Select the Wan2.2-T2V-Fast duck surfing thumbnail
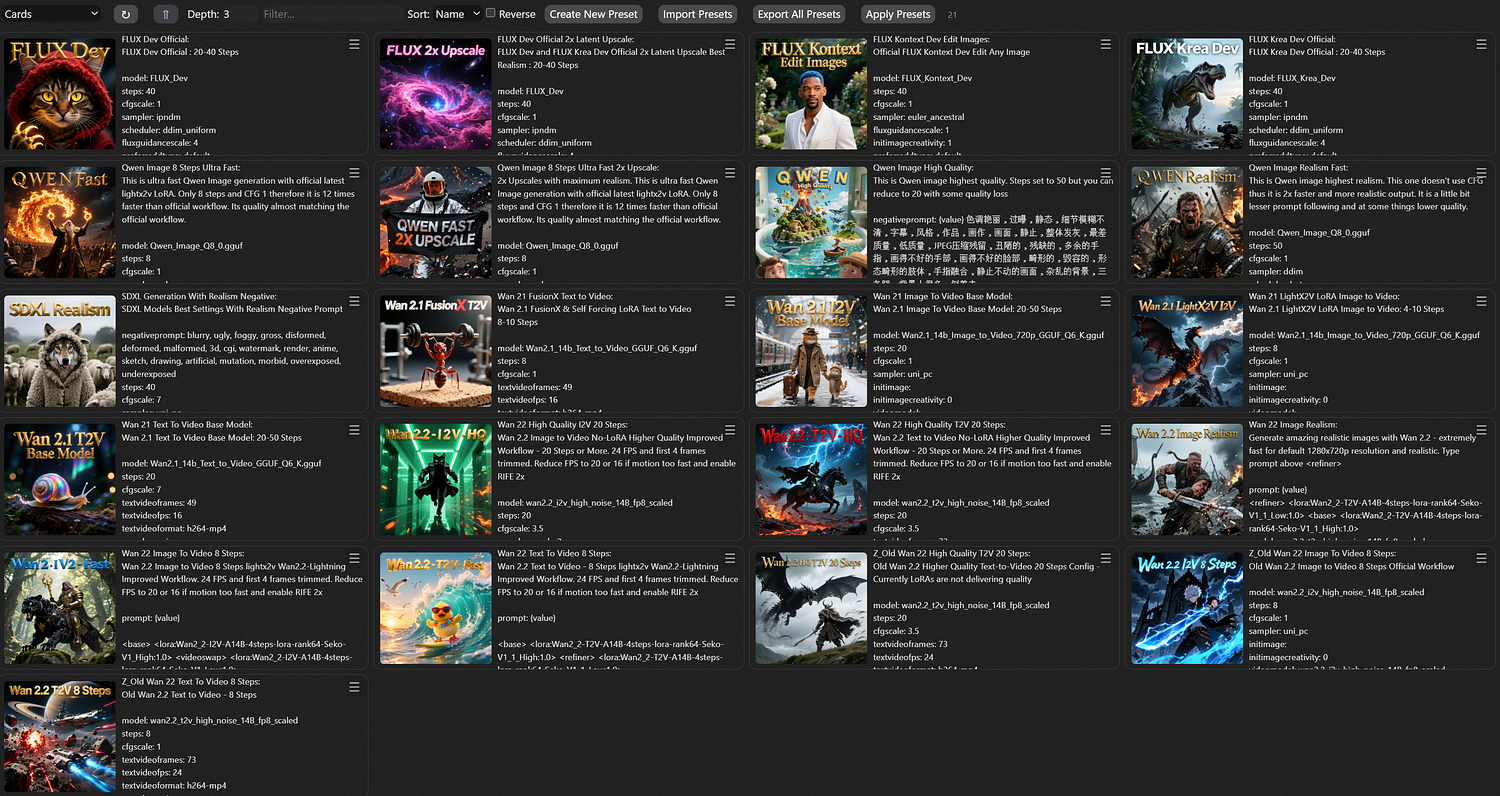The height and width of the screenshot is (796, 1500). 435,608
